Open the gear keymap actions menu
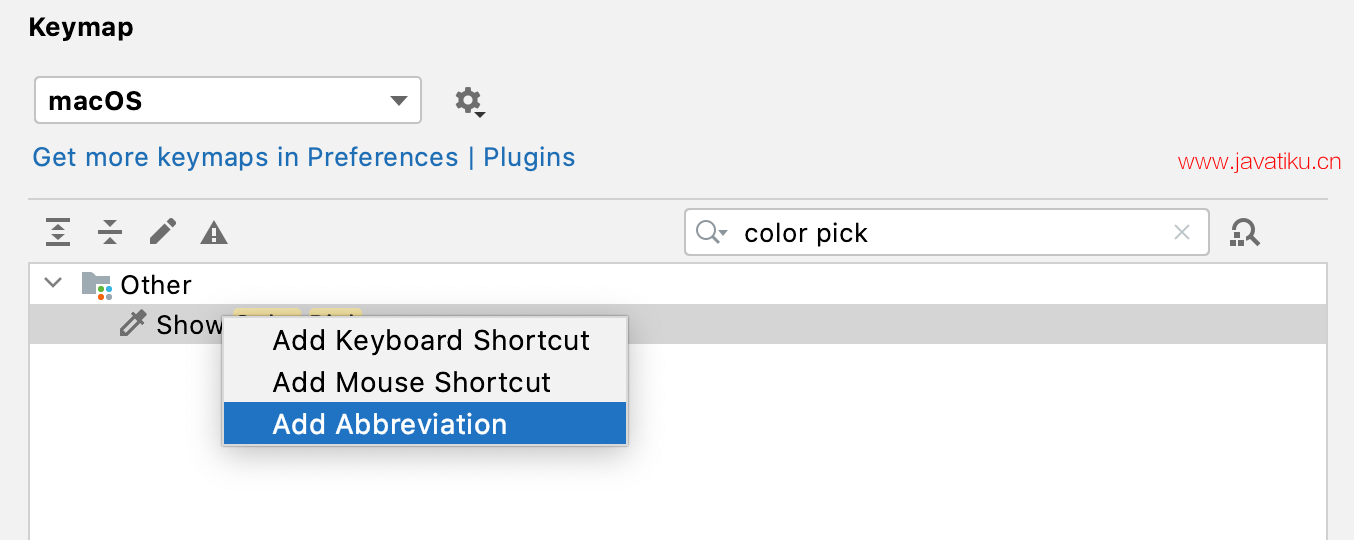This screenshot has width=1354, height=540. (x=468, y=101)
